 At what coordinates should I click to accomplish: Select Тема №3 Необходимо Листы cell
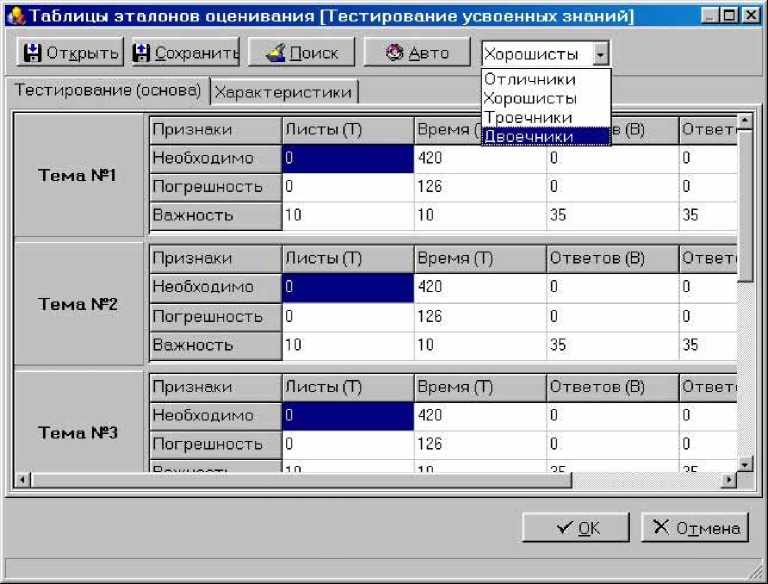[348, 416]
